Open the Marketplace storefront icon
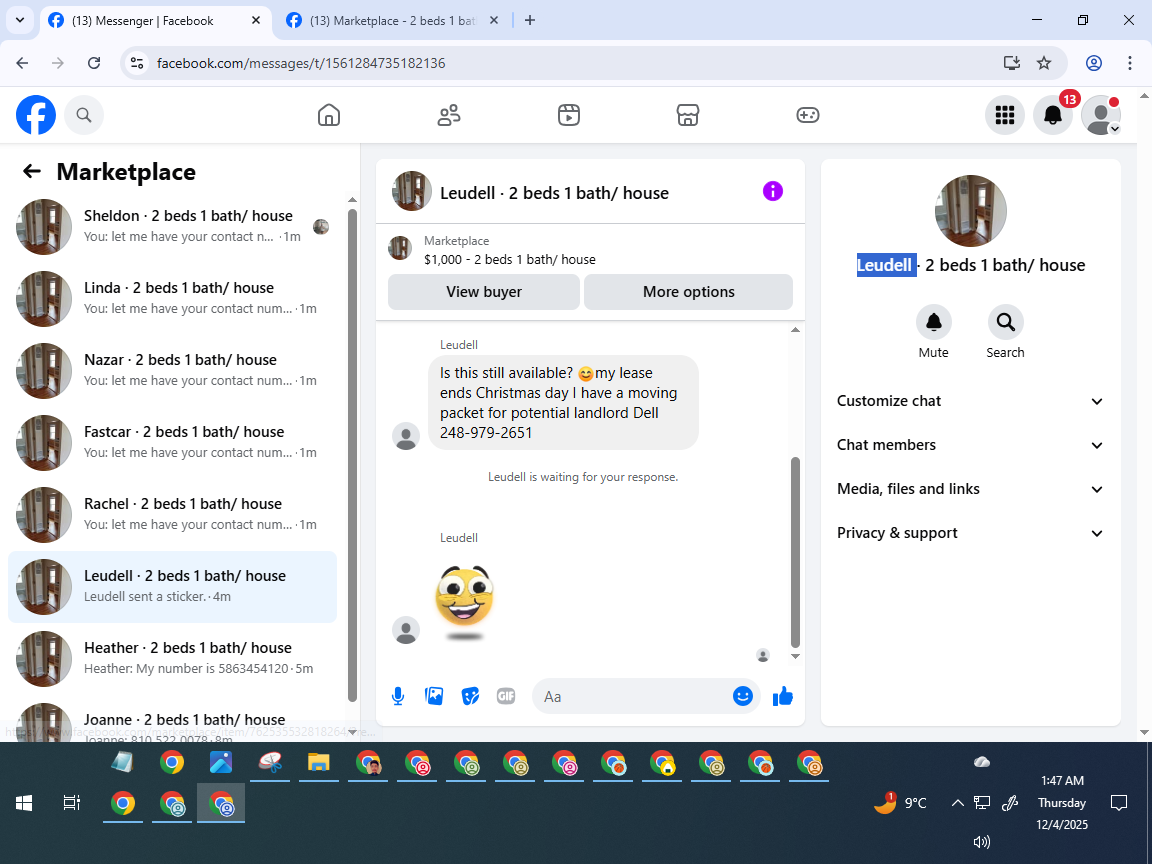 point(688,115)
